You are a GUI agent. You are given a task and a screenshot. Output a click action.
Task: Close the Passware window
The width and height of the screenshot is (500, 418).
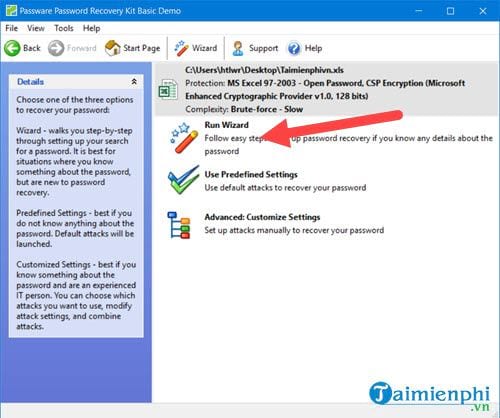point(483,11)
